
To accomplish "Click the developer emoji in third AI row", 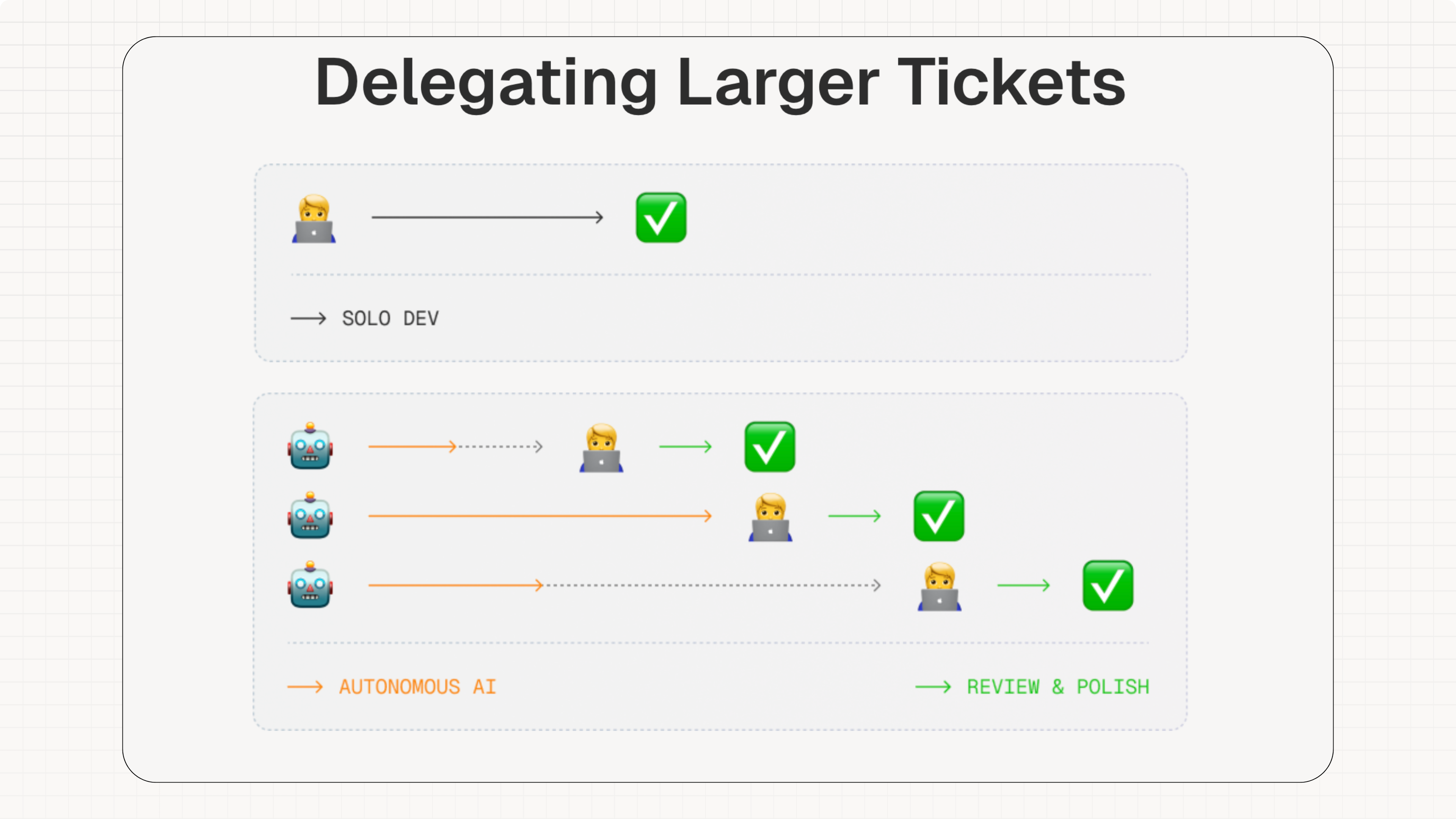I will (940, 586).
